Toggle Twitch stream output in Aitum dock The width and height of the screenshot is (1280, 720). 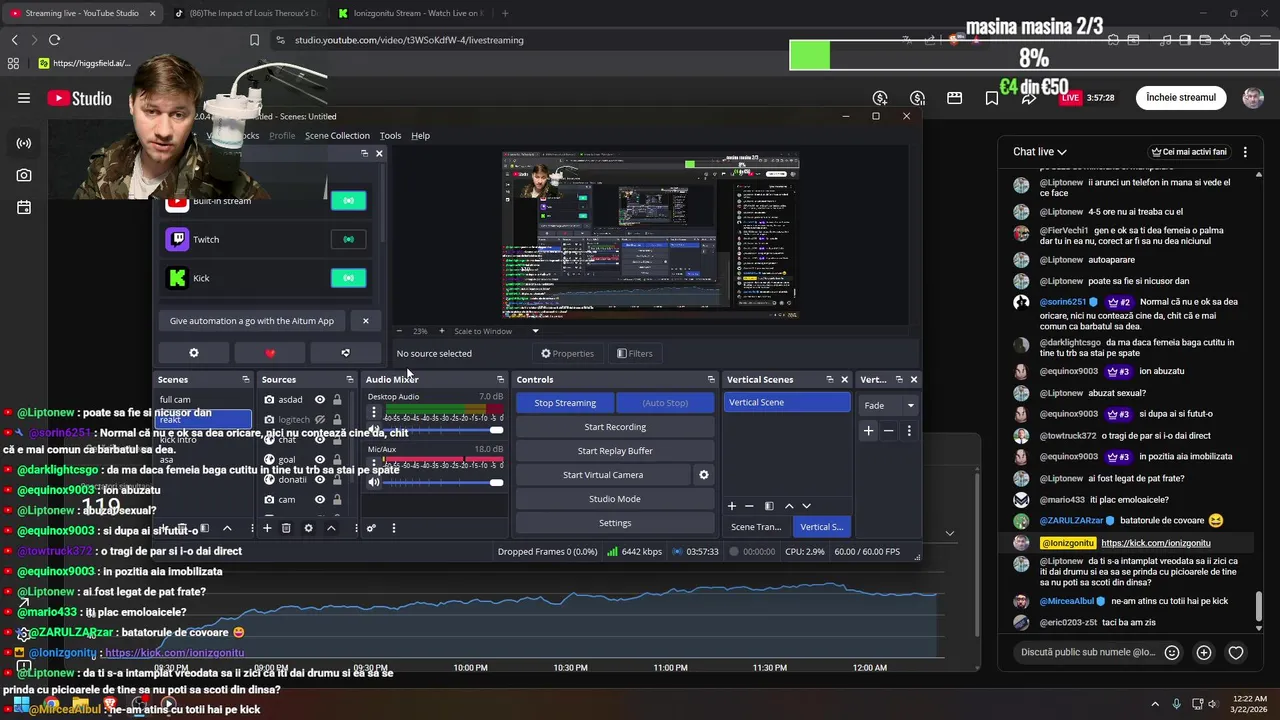348,239
